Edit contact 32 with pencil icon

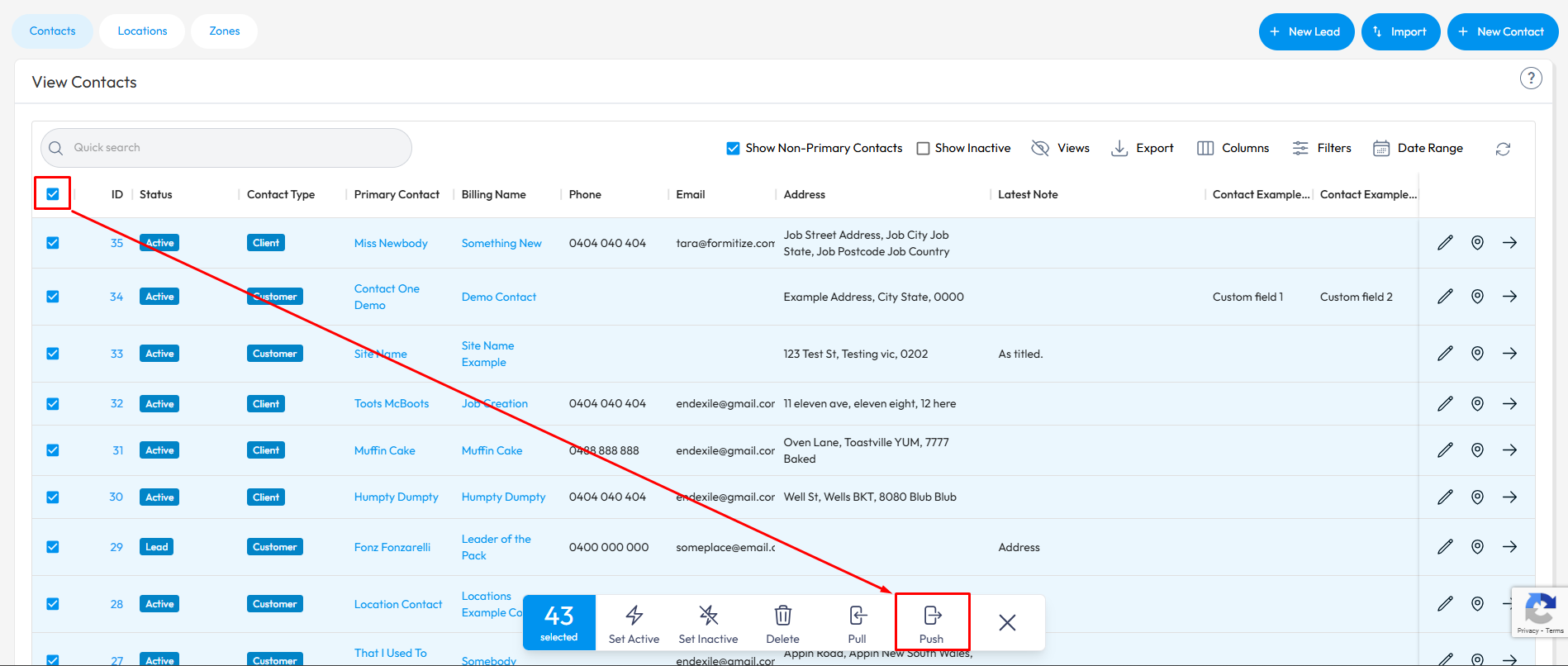tap(1445, 404)
